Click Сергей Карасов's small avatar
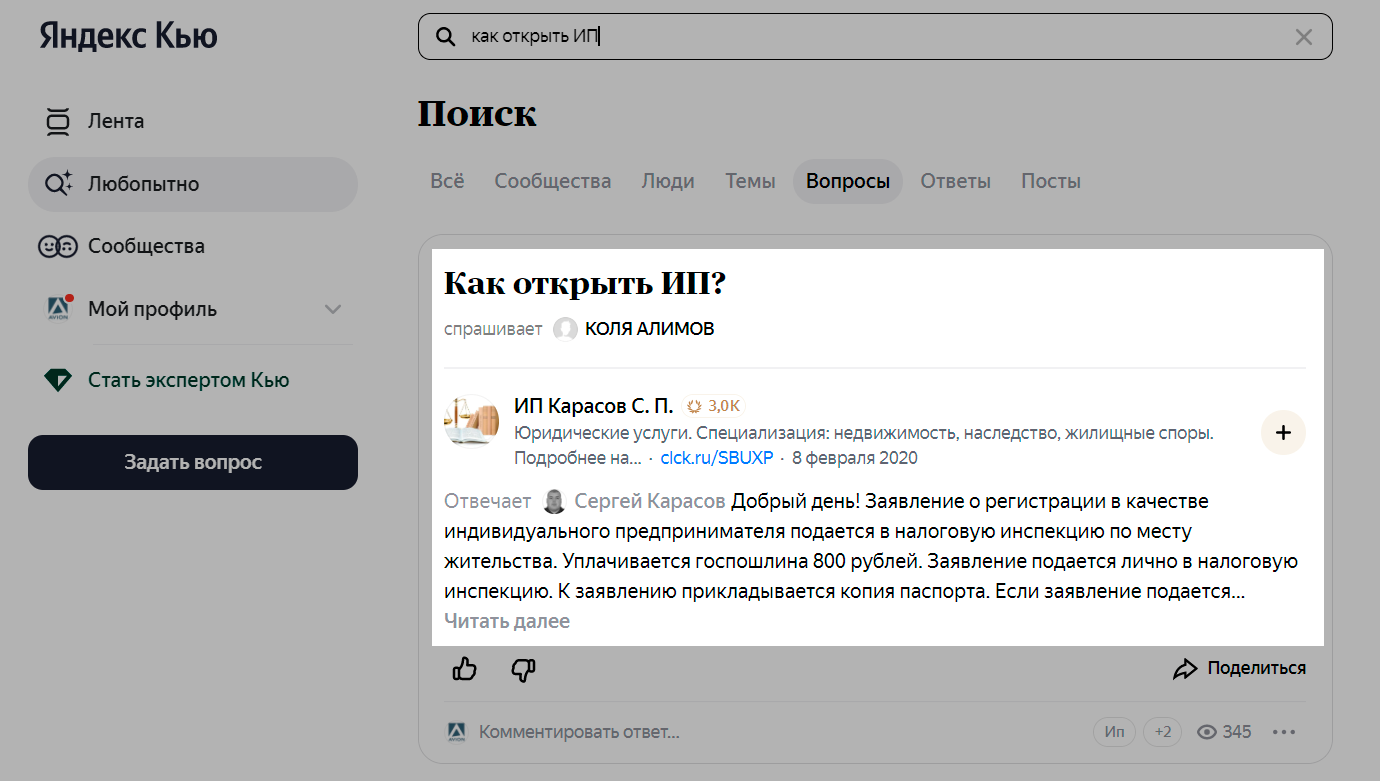 click(554, 501)
